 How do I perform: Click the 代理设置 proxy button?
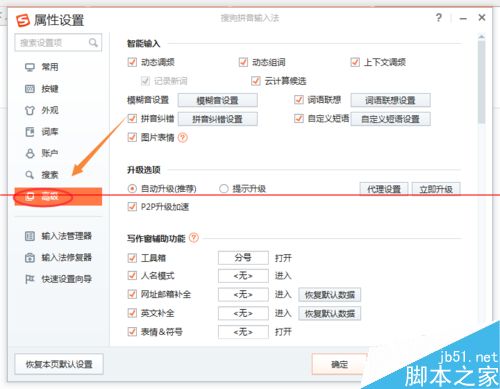(384, 189)
